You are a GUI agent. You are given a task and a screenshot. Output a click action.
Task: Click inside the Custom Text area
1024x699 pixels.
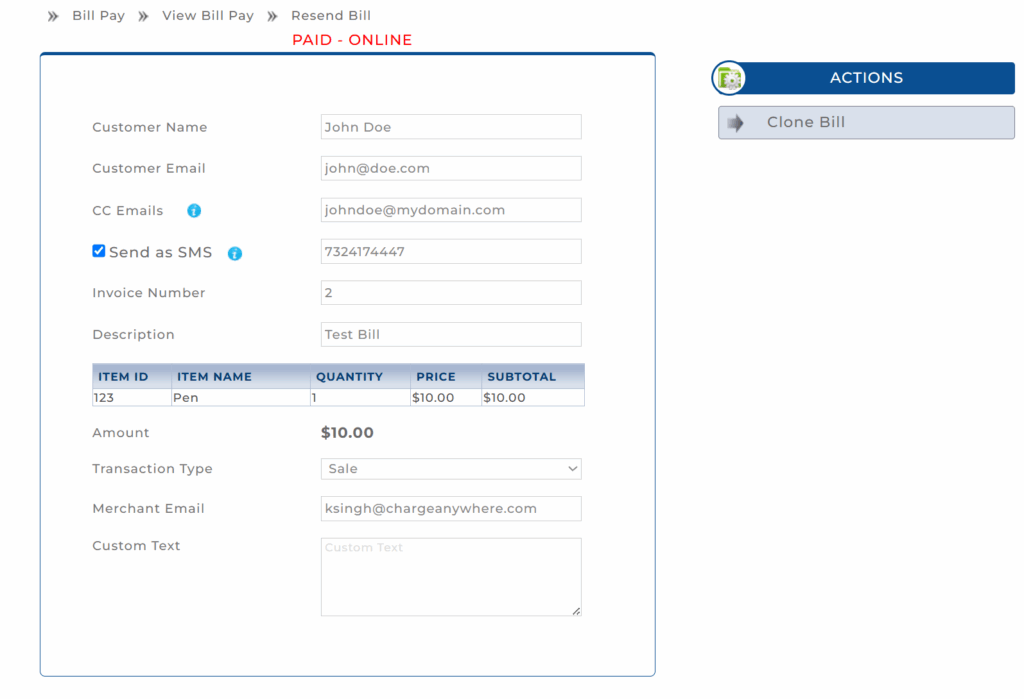pyautogui.click(x=450, y=577)
